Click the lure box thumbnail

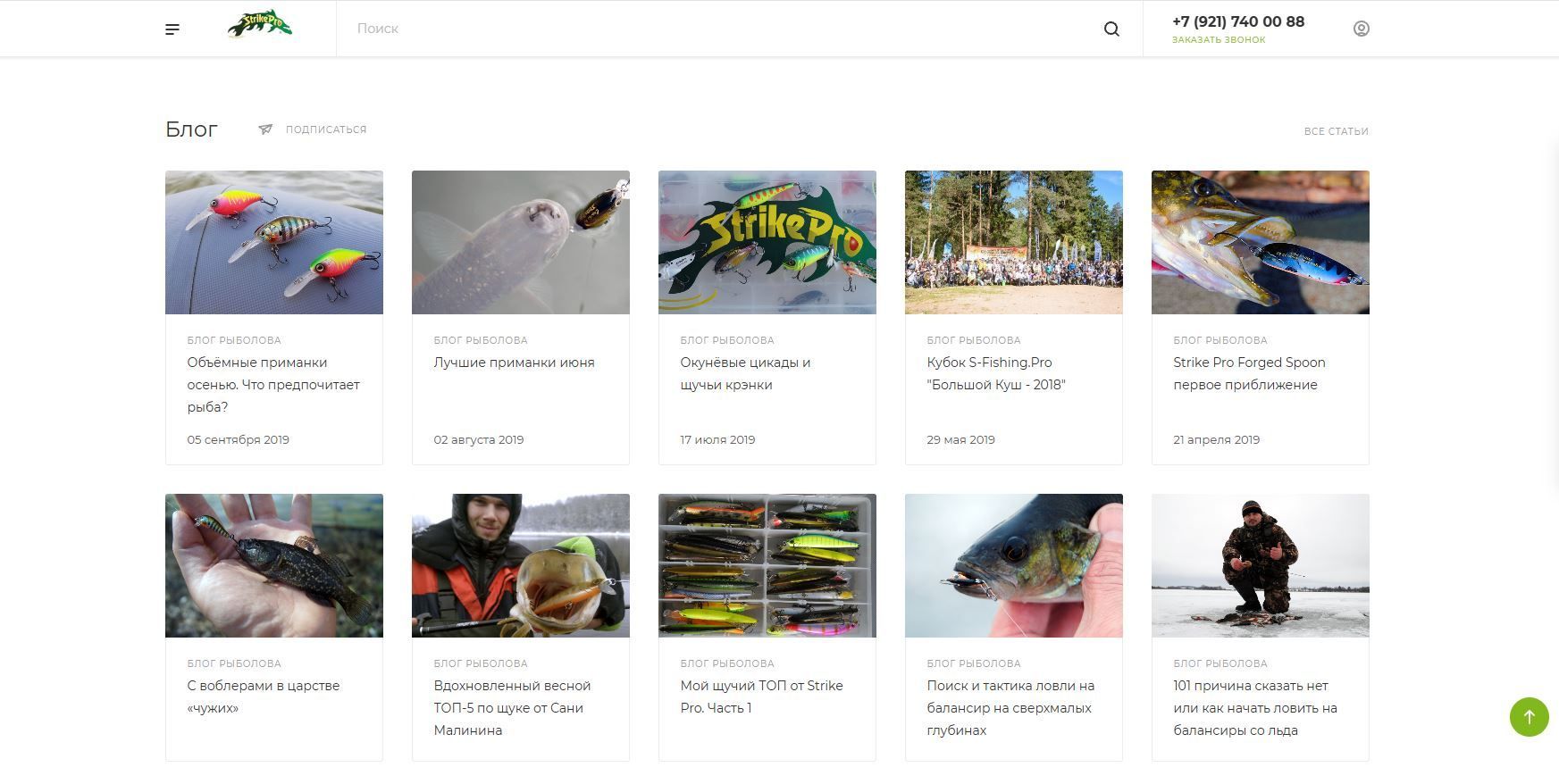click(767, 566)
